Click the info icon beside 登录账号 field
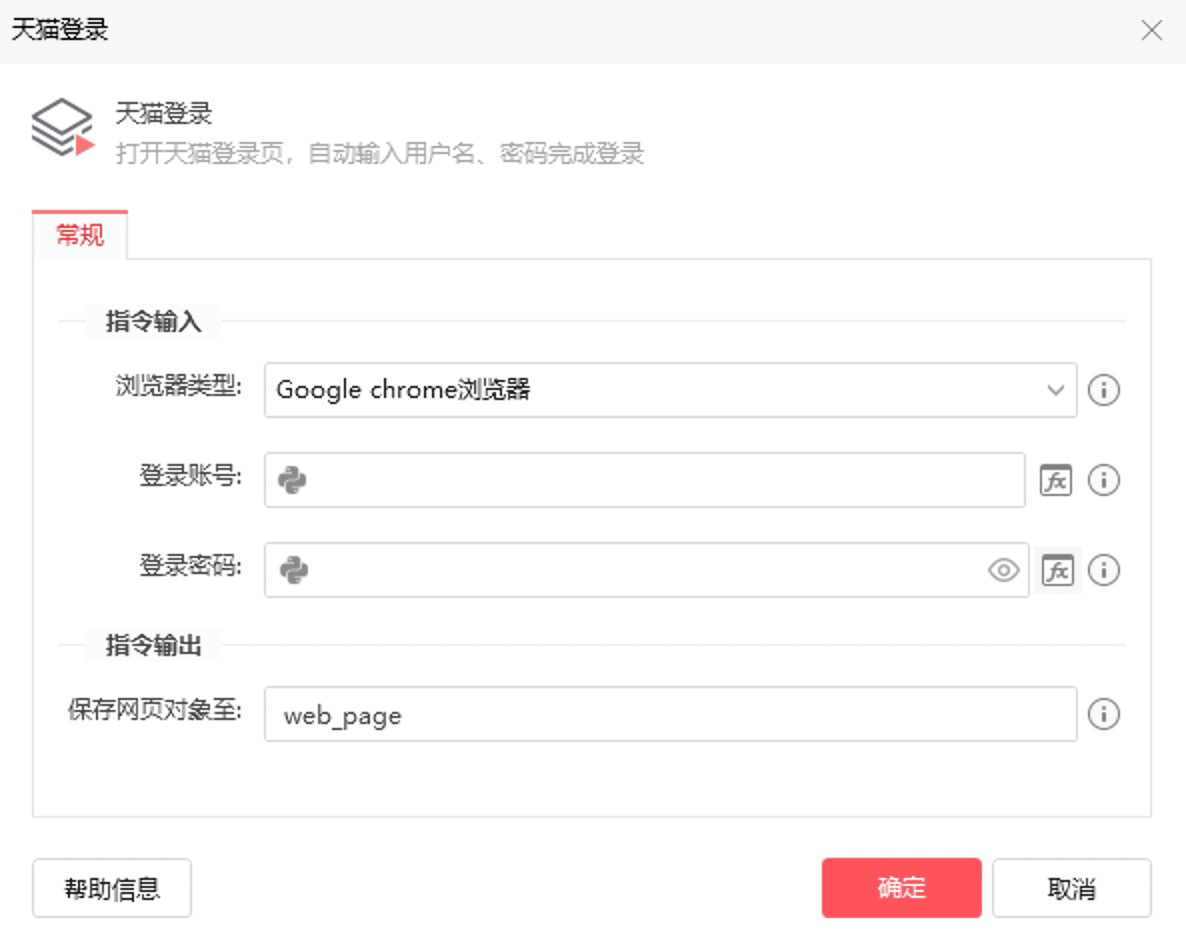The image size is (1186, 946). (1104, 480)
